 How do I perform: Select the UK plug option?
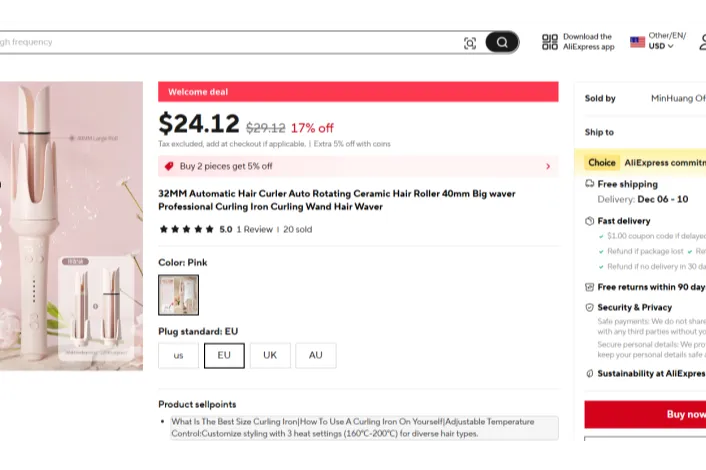[x=270, y=356]
